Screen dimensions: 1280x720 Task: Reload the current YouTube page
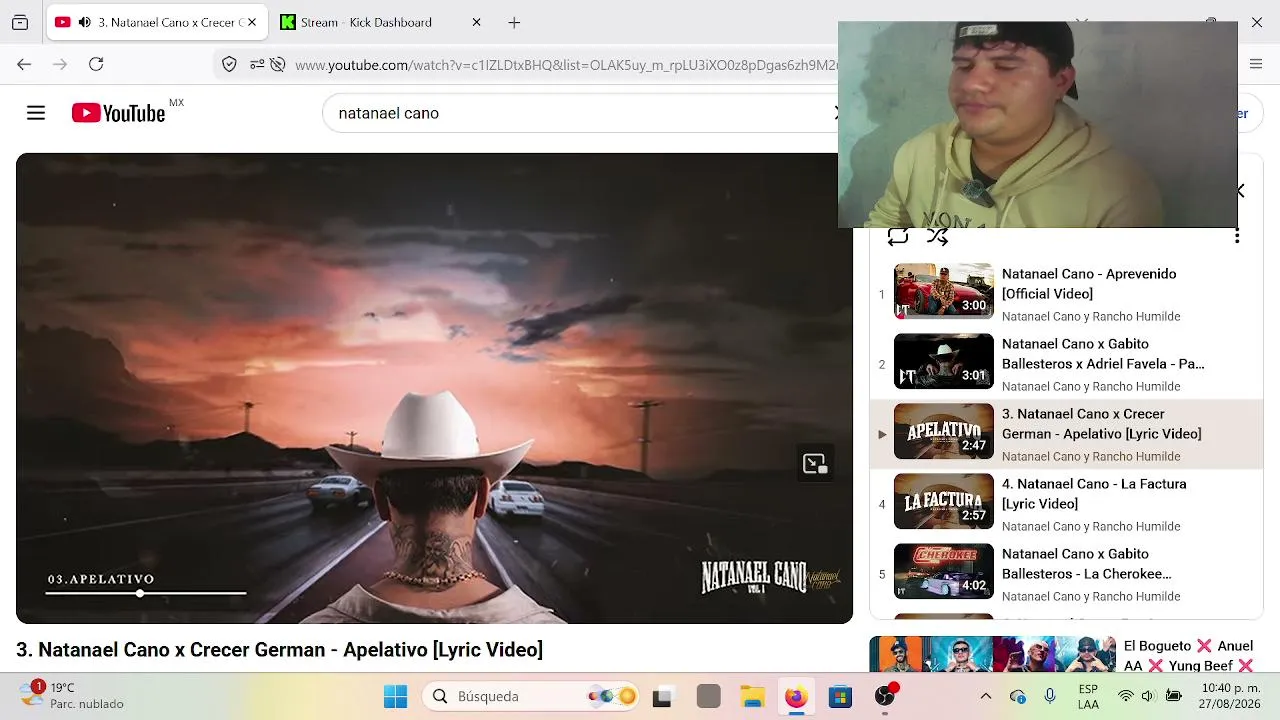click(96, 64)
